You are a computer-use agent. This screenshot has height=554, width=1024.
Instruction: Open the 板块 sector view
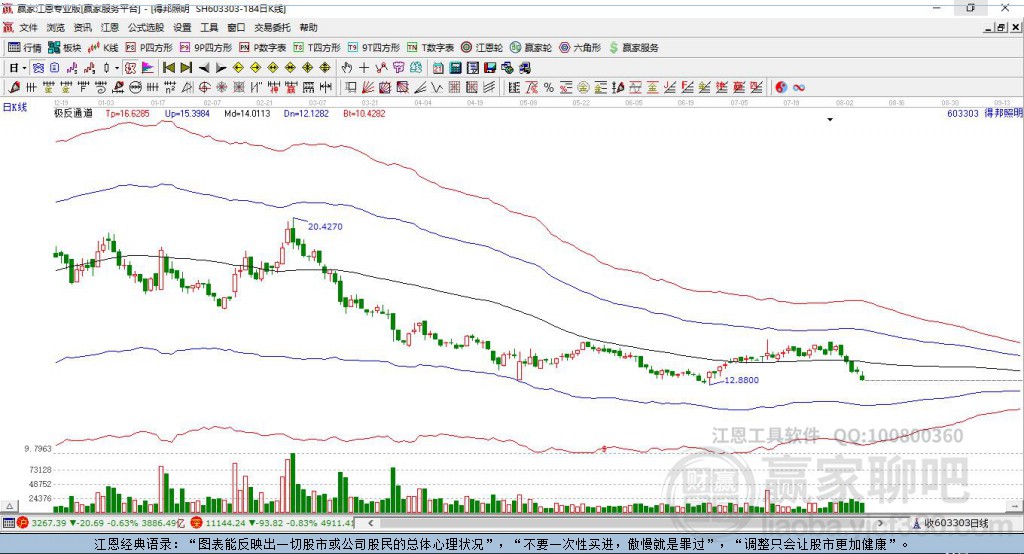pos(64,48)
